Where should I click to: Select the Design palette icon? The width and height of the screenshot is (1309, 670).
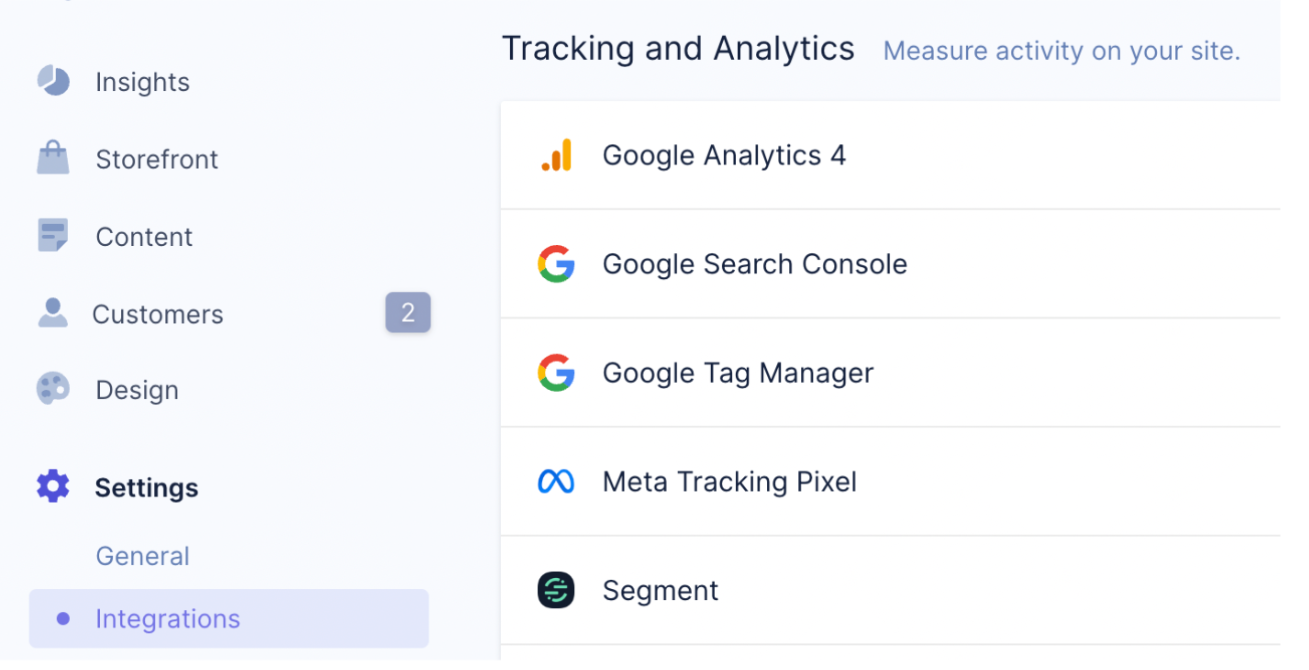pyautogui.click(x=51, y=389)
